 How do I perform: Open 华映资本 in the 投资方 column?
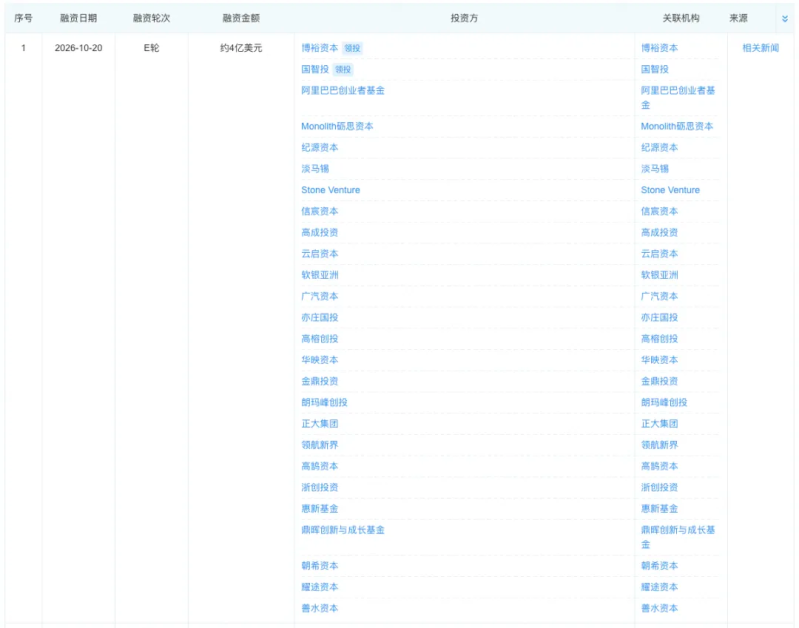[319, 360]
